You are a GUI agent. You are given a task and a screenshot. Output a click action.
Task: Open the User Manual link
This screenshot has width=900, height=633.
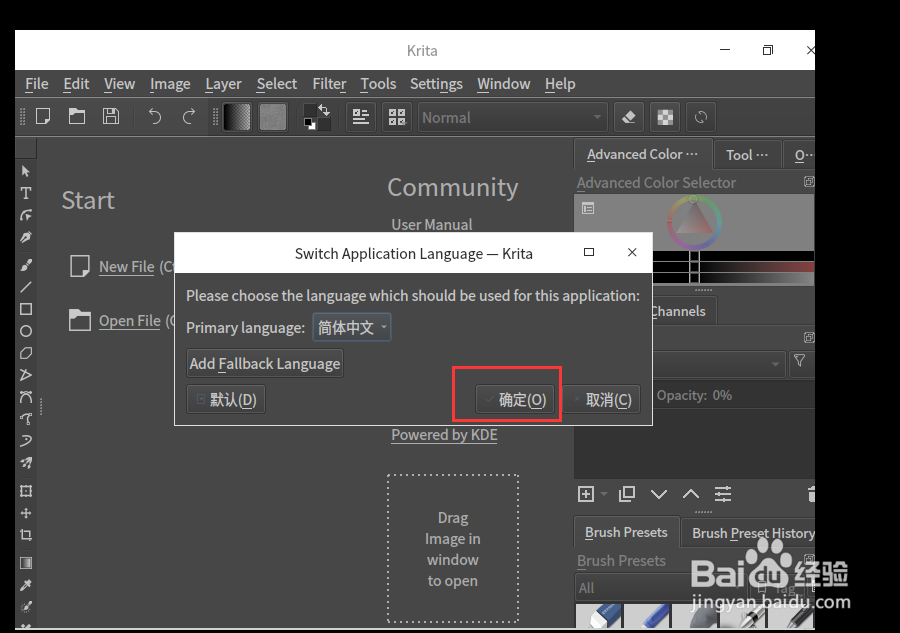(432, 224)
